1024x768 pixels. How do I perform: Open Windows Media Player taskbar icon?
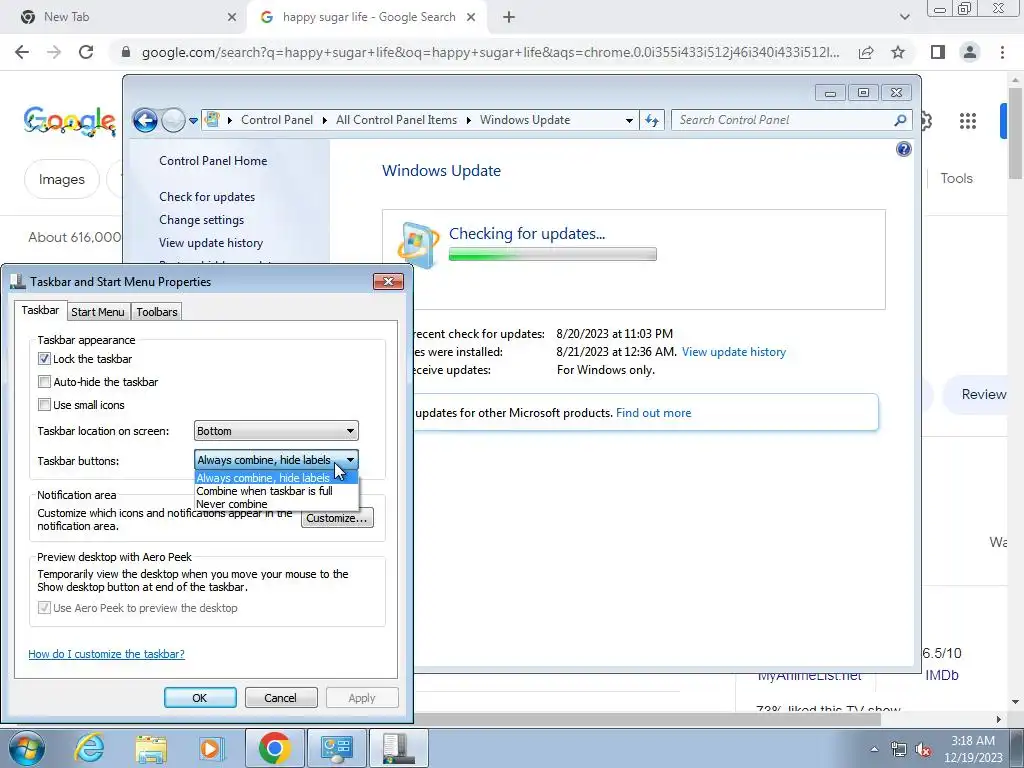(x=212, y=748)
